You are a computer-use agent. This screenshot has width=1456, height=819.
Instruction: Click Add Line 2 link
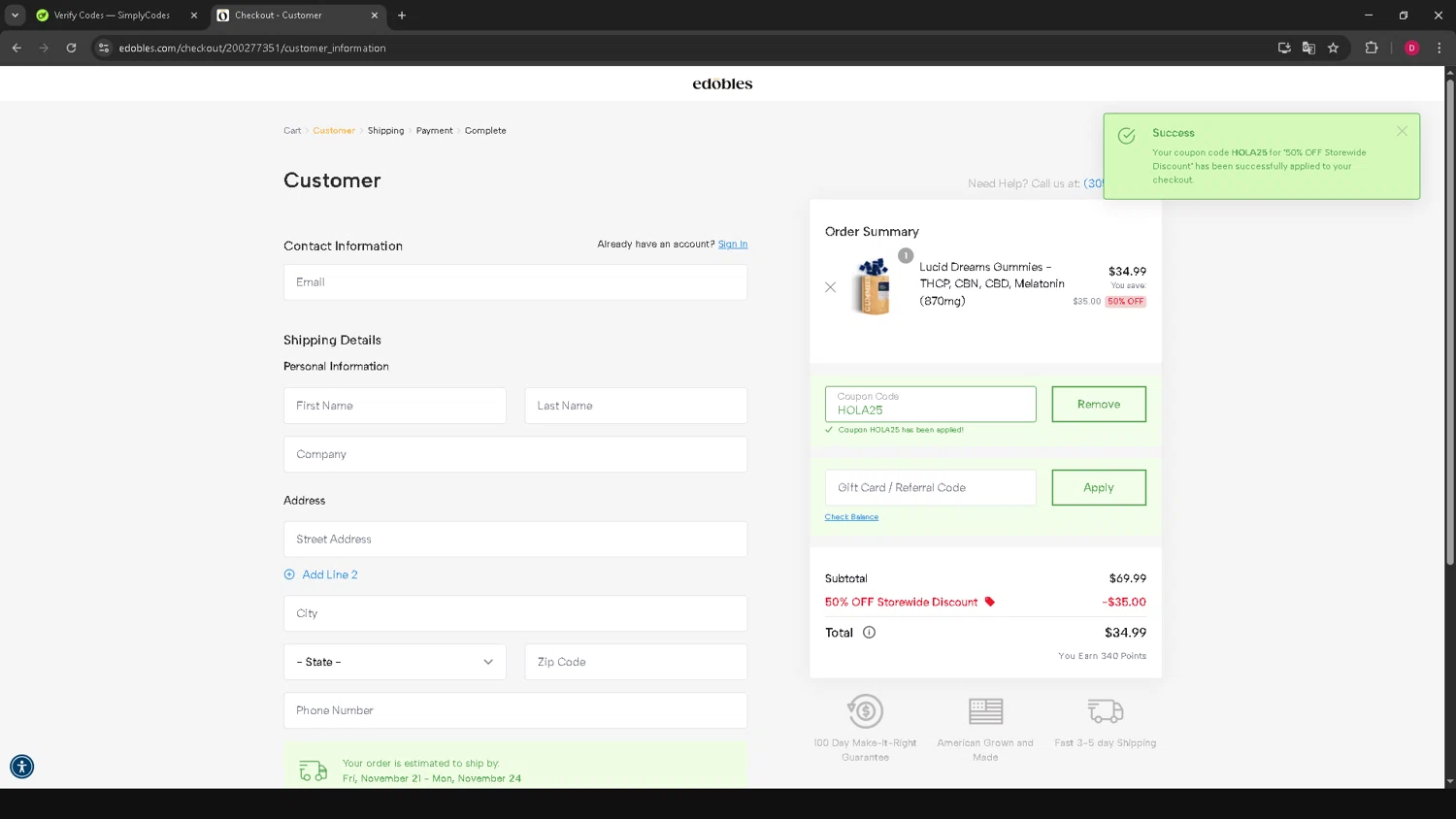330,574
